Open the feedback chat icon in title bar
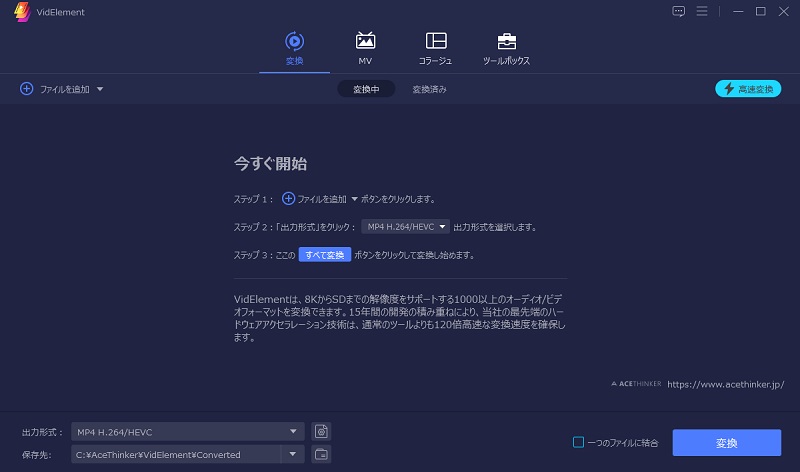Image resolution: width=800 pixels, height=472 pixels. point(678,11)
